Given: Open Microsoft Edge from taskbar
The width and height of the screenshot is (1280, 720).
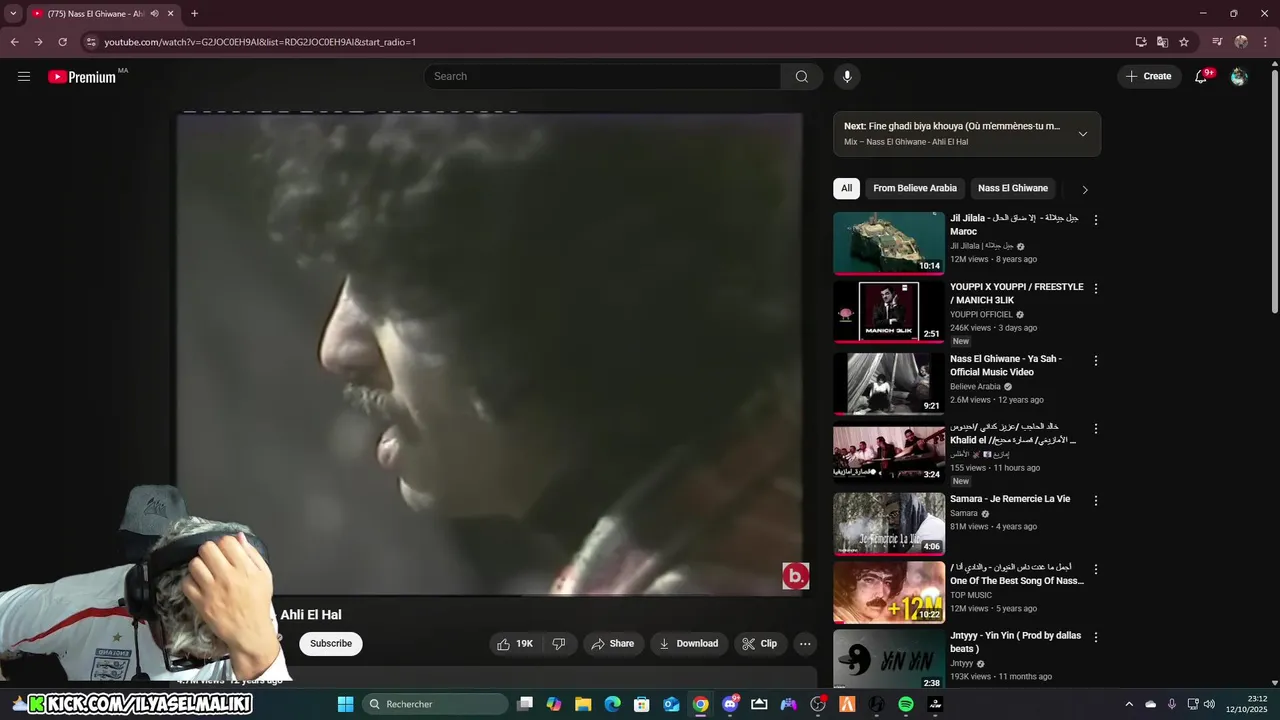Looking at the screenshot, I should [x=612, y=704].
